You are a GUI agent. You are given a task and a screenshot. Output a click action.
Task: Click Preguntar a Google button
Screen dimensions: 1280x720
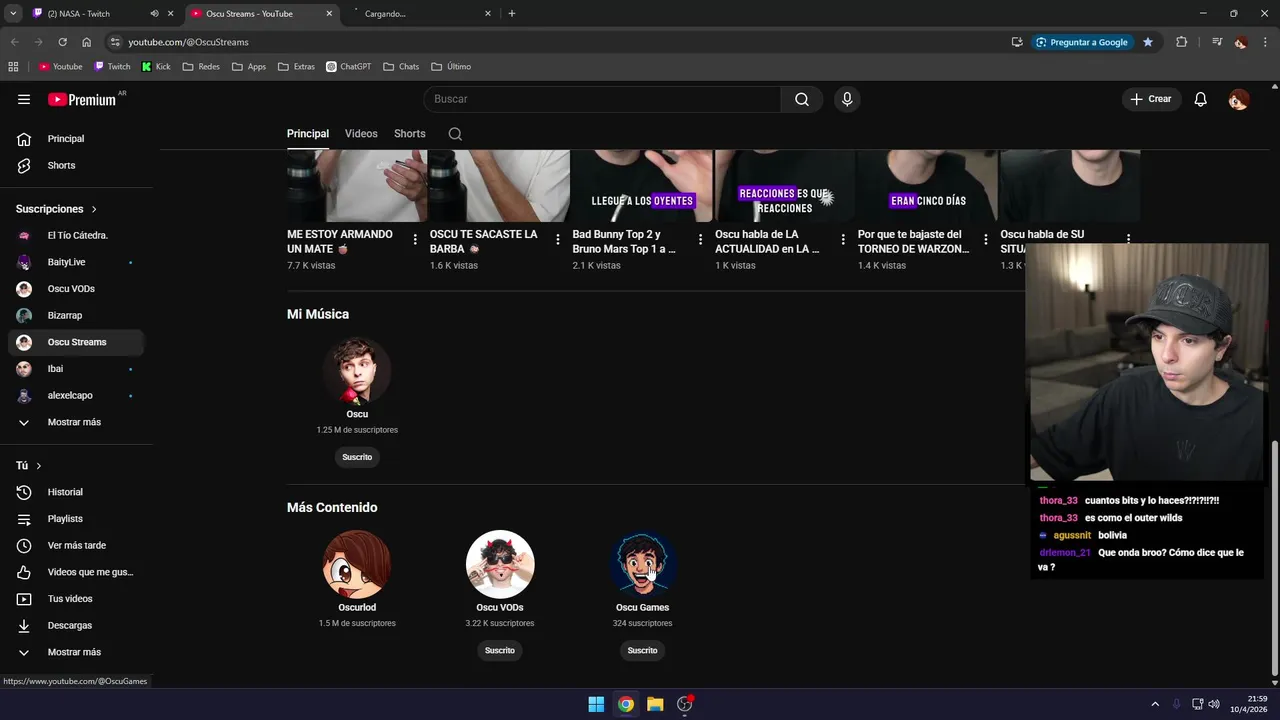1082,42
